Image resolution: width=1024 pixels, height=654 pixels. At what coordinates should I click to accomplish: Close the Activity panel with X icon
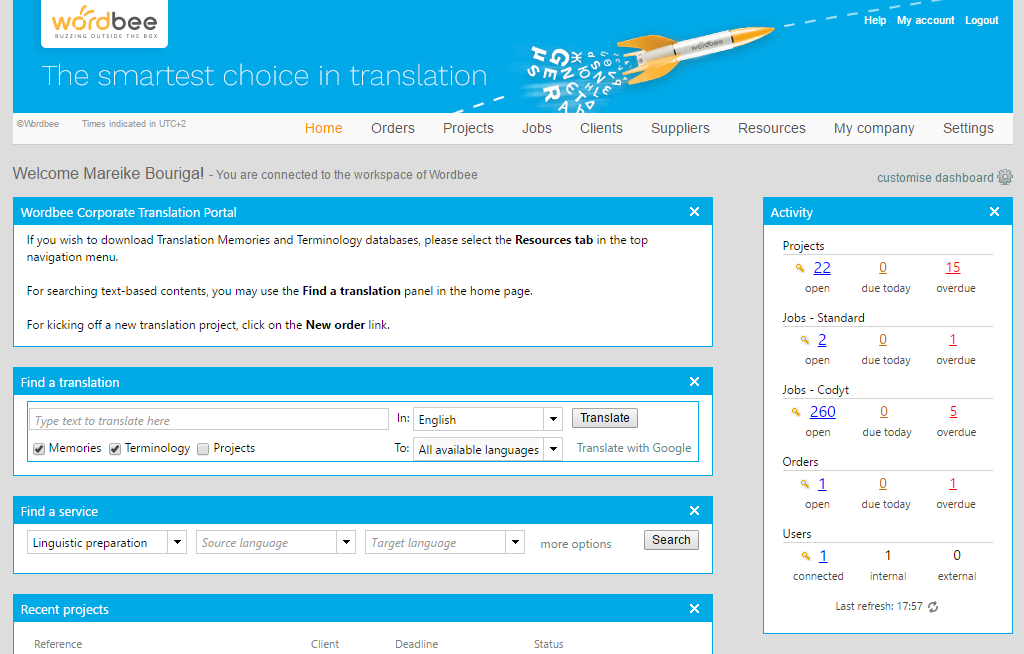pyautogui.click(x=994, y=212)
